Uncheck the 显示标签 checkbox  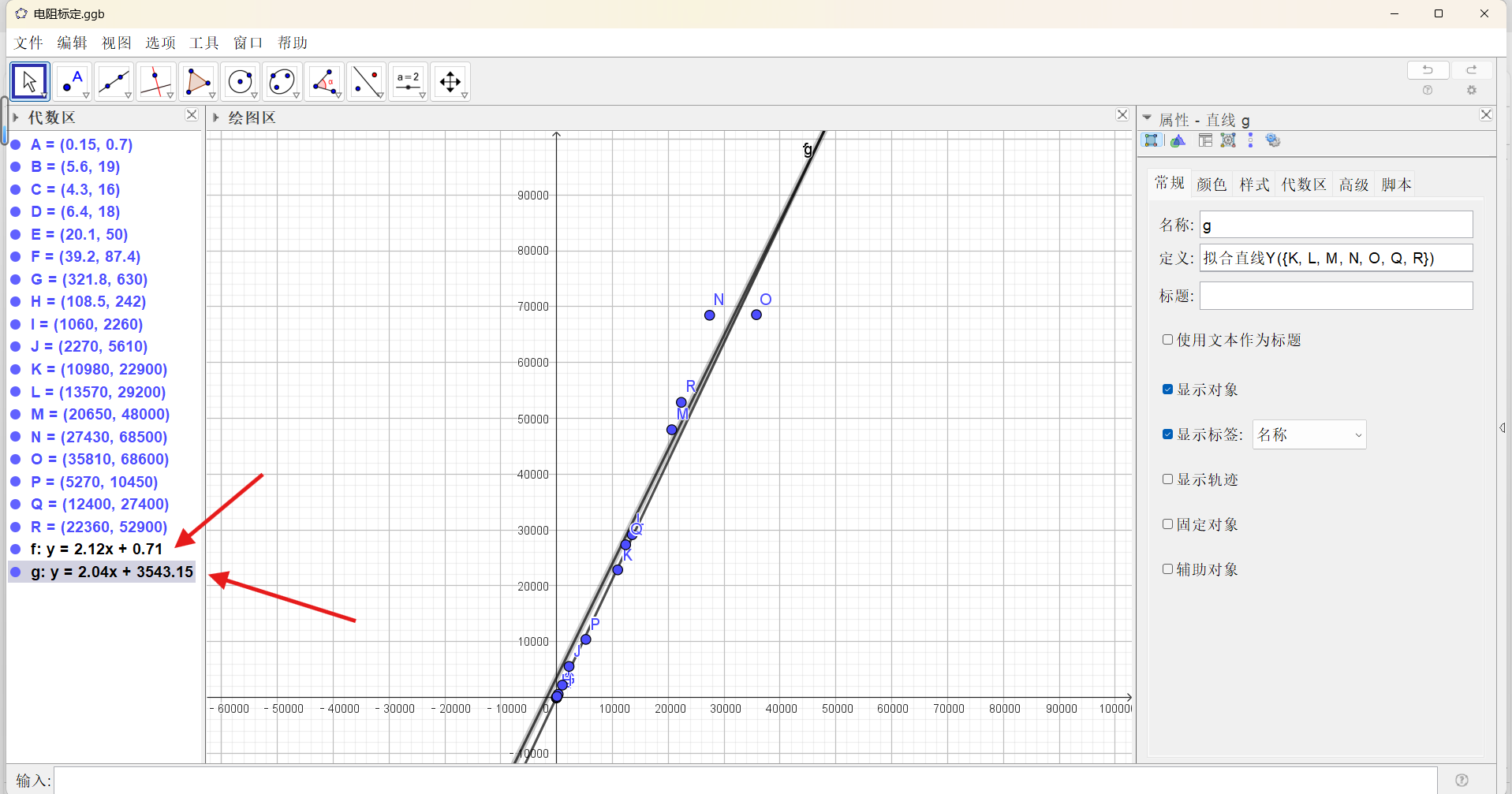pyautogui.click(x=1167, y=434)
